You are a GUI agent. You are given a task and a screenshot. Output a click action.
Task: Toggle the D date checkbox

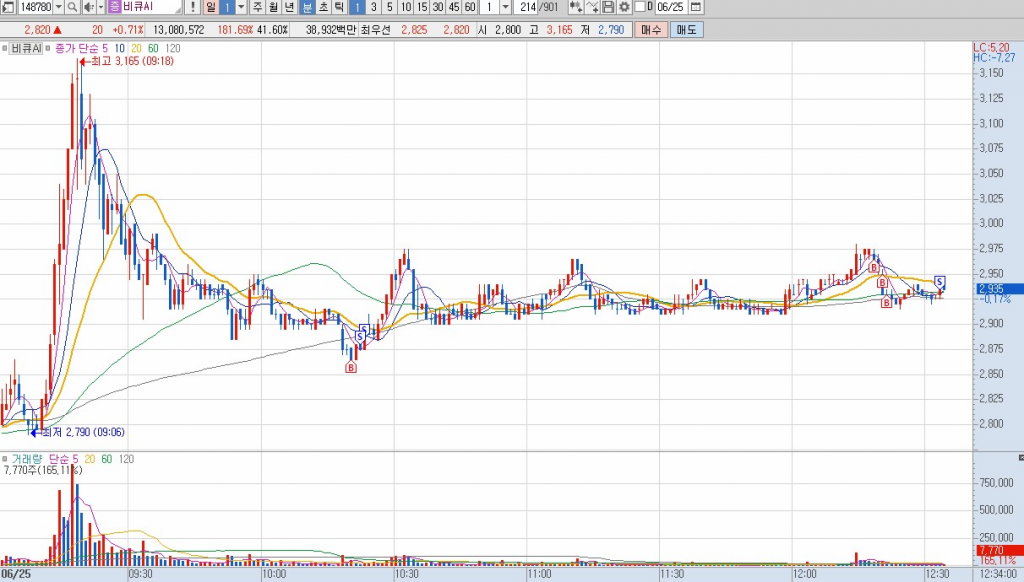[641, 7]
